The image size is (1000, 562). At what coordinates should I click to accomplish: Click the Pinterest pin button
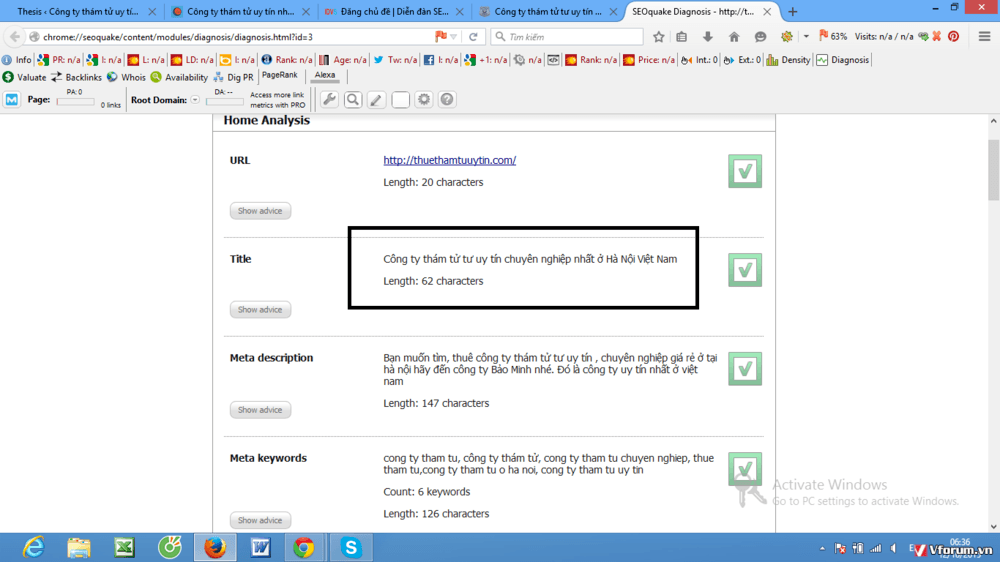coord(953,37)
